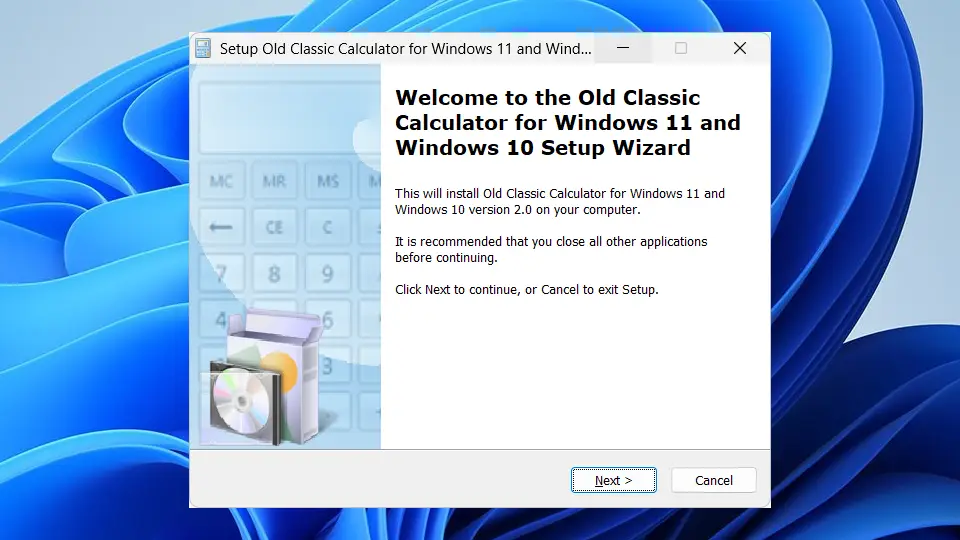Minimize the Old Classic Calculator setup window

tap(623, 48)
